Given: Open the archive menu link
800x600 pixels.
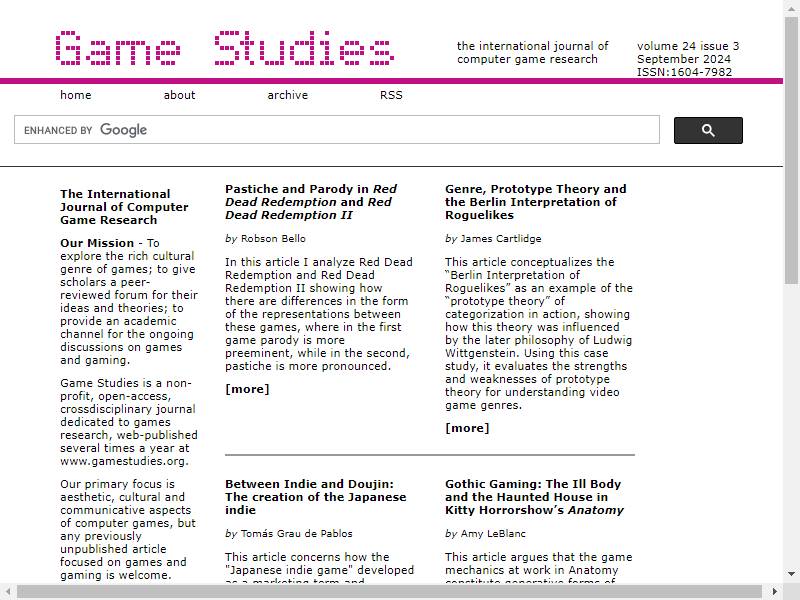Looking at the screenshot, I should coord(288,95).
